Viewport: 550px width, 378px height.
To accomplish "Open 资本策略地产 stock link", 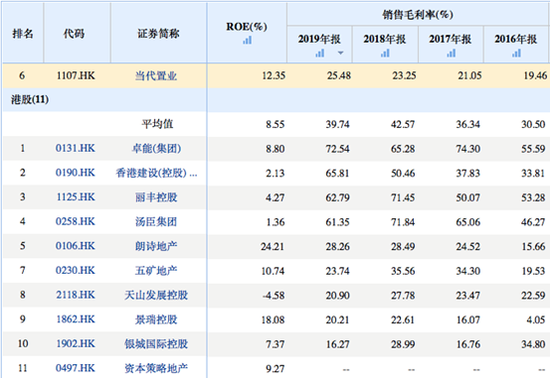I will coord(156,368).
